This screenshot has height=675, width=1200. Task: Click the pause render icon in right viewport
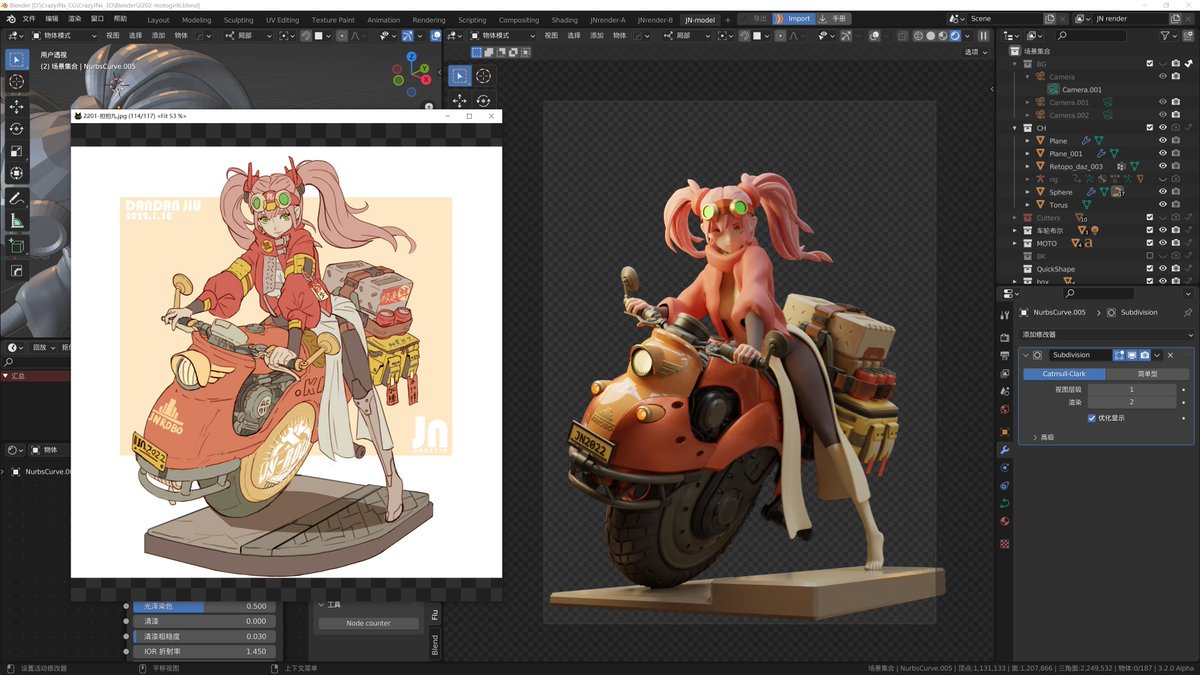coord(983,35)
